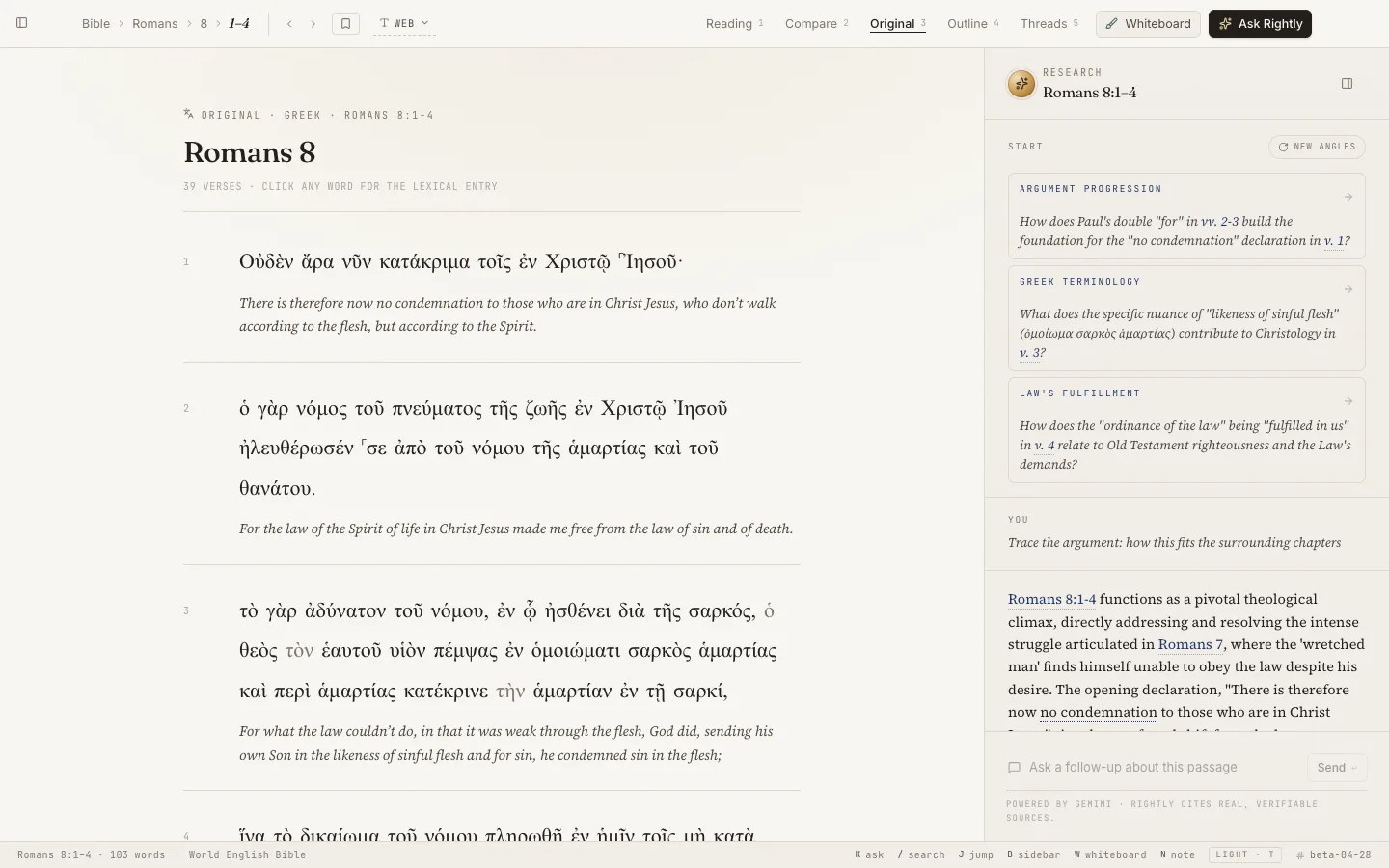The image size is (1389, 868).
Task: Open the Whiteboard
Action: click(1148, 23)
